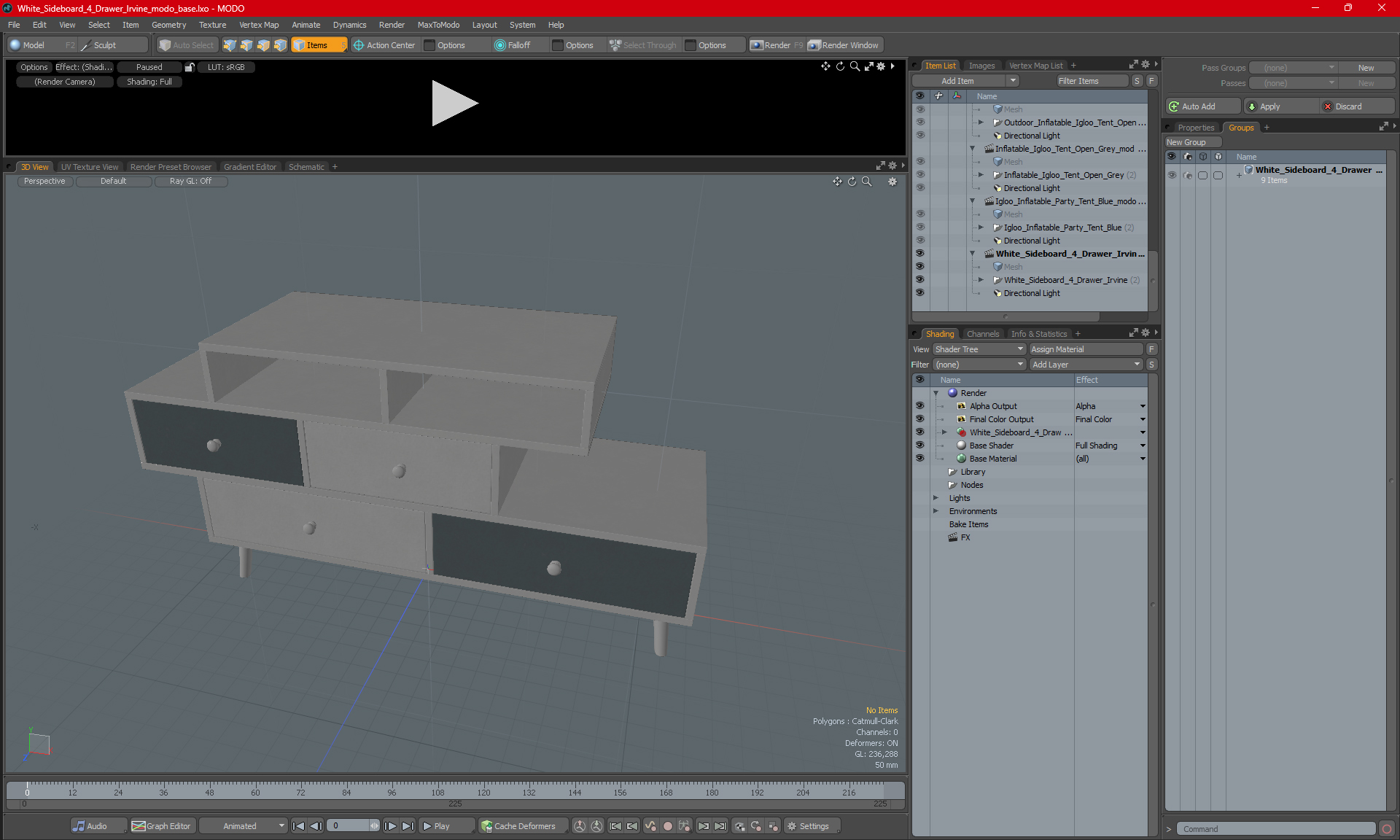Click the lock icon in render preview
The height and width of the screenshot is (840, 1400).
pyautogui.click(x=190, y=67)
